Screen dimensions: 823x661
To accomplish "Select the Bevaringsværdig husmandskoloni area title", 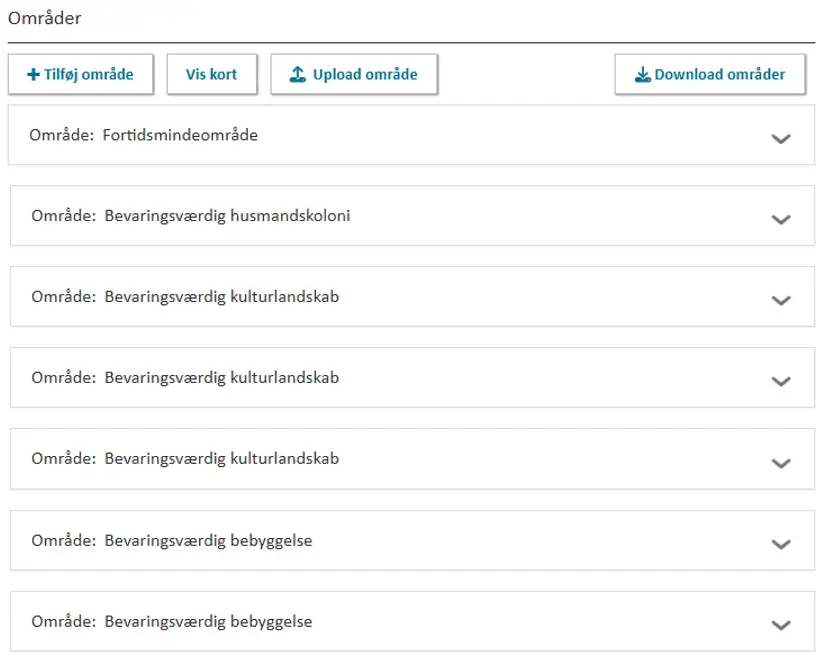I will (227, 215).
